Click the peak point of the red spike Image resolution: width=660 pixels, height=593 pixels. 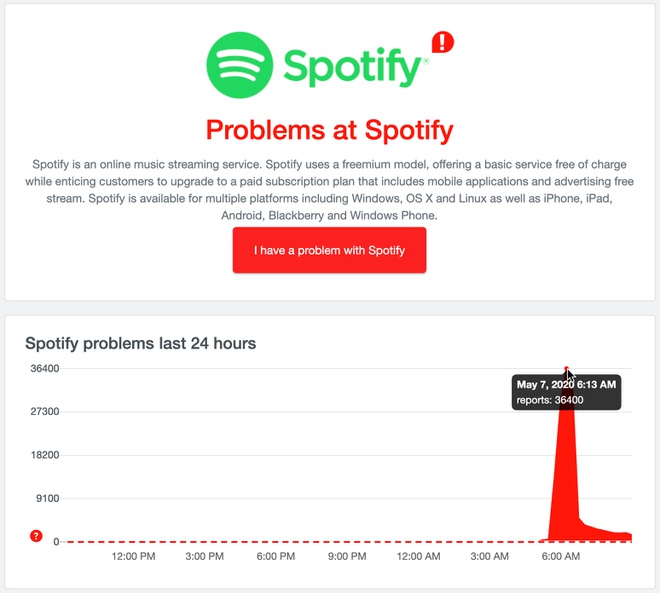pyautogui.click(x=566, y=369)
